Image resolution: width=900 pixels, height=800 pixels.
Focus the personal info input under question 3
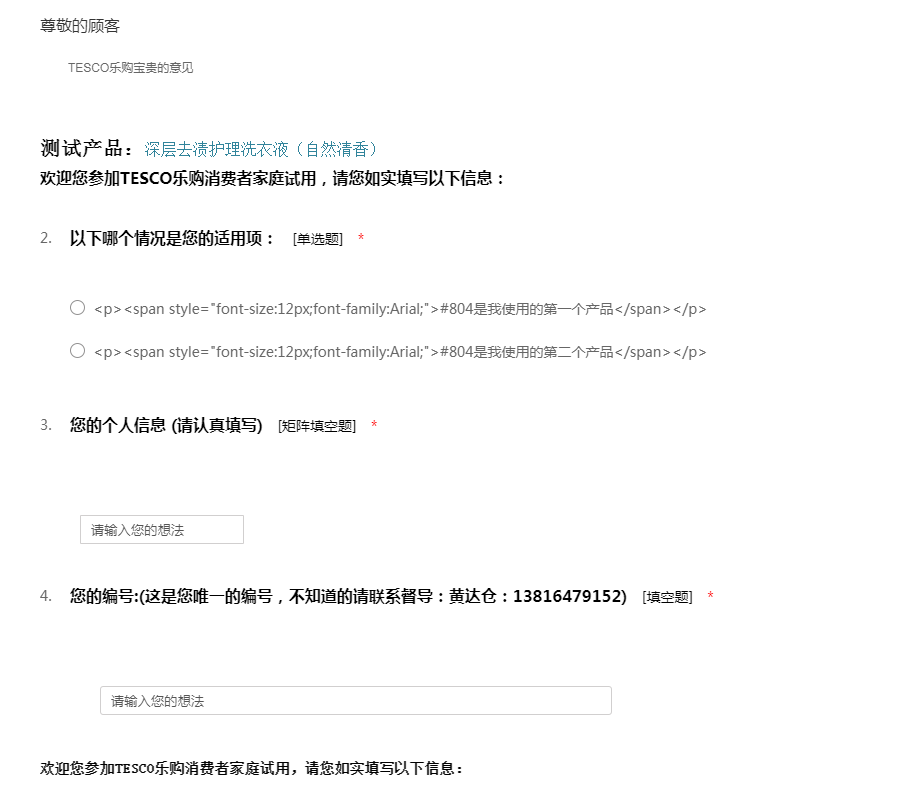[x=162, y=530]
